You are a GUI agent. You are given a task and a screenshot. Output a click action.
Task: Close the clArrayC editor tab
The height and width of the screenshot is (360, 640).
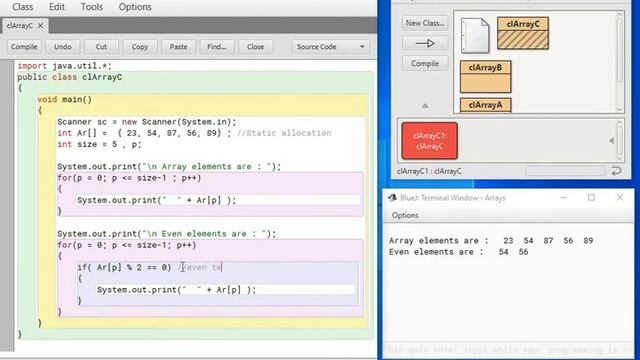click(40, 26)
